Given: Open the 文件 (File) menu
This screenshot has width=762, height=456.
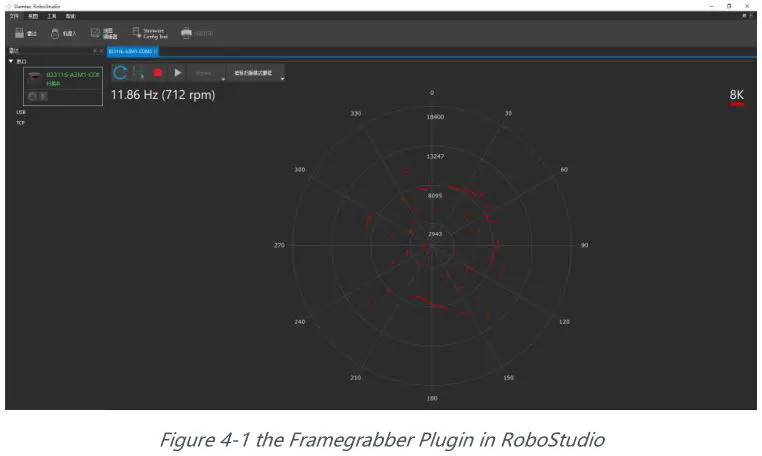Looking at the screenshot, I should pyautogui.click(x=14, y=16).
